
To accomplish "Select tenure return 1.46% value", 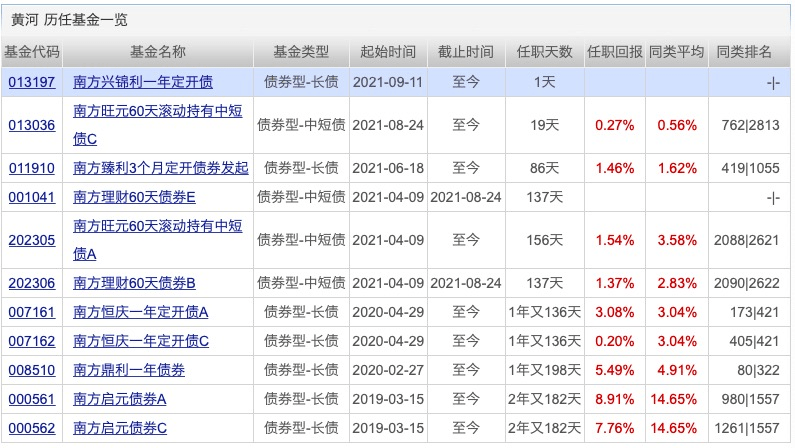I will 615,168.
